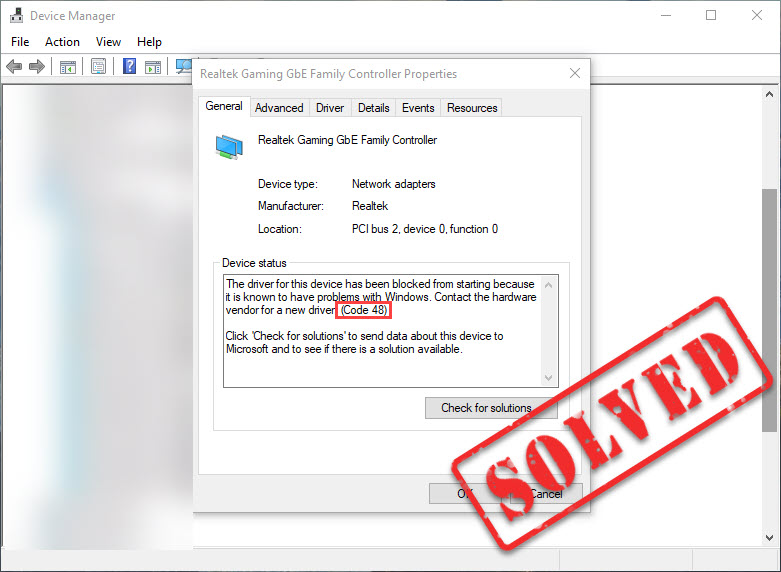
Task: Go to the Resources tab
Action: pos(472,108)
